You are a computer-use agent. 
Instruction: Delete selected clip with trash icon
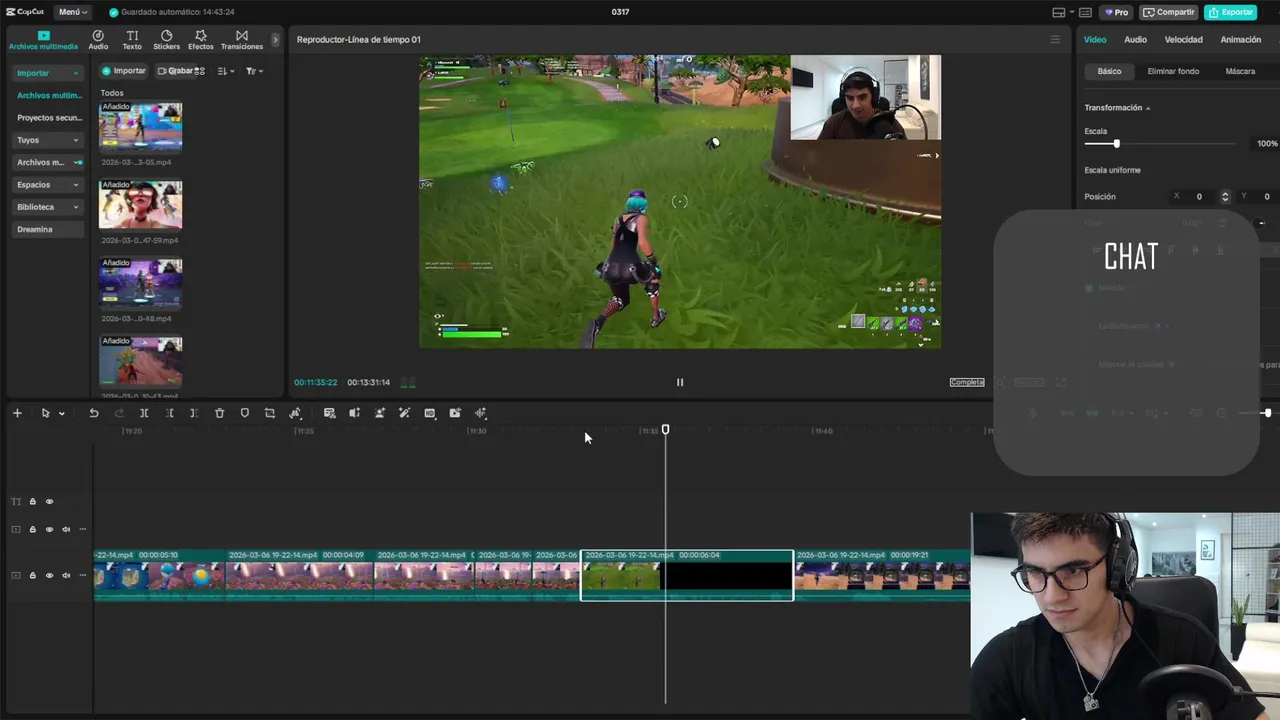(219, 413)
